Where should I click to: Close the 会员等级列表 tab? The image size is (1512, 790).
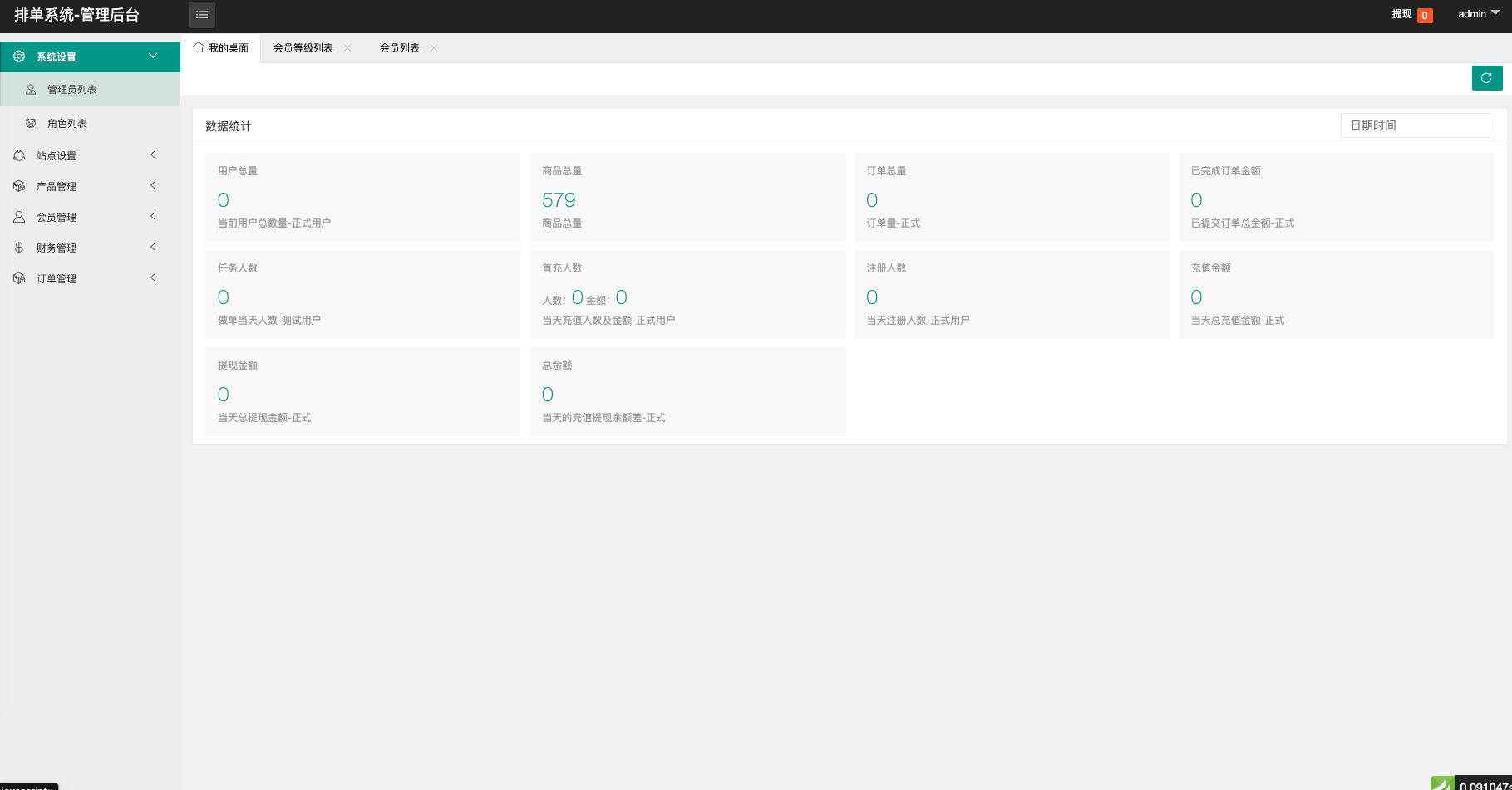click(x=347, y=48)
